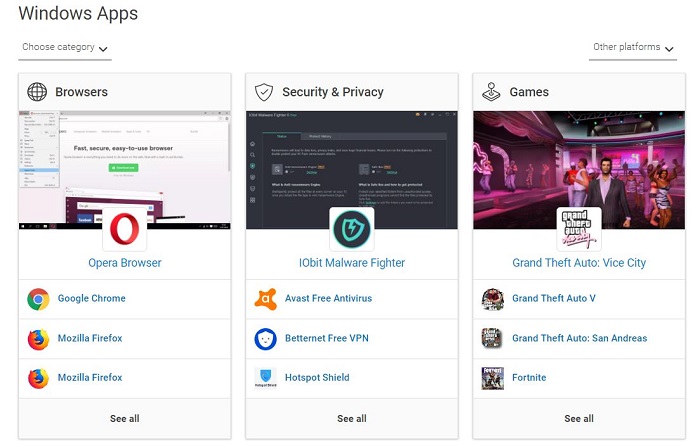Viewport: 700px width, 446px height.
Task: Click the Browsers globe icon
Action: coord(37,92)
